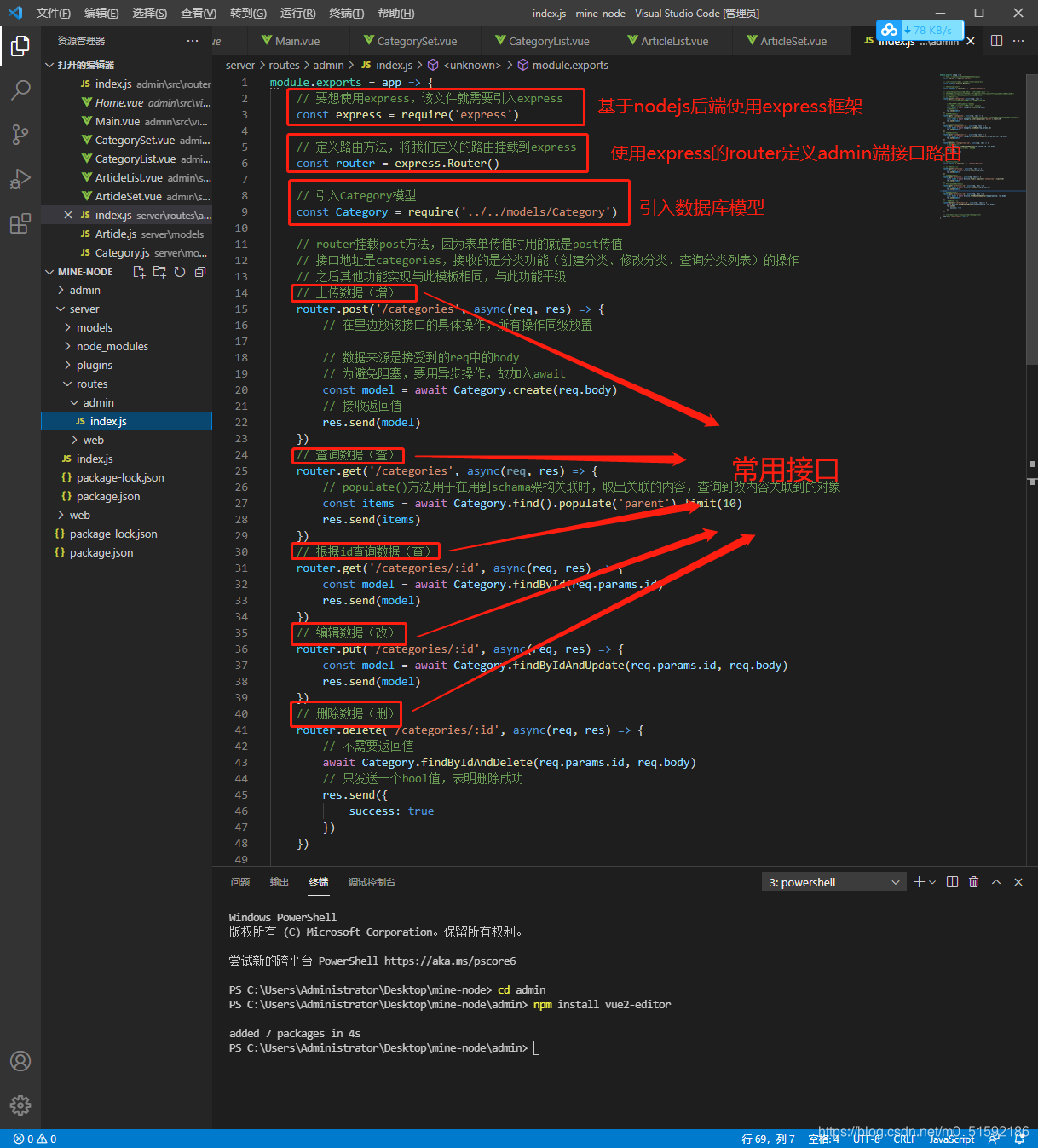Open the Extensions view
Screen dimensions: 1038x1148
click(x=20, y=223)
